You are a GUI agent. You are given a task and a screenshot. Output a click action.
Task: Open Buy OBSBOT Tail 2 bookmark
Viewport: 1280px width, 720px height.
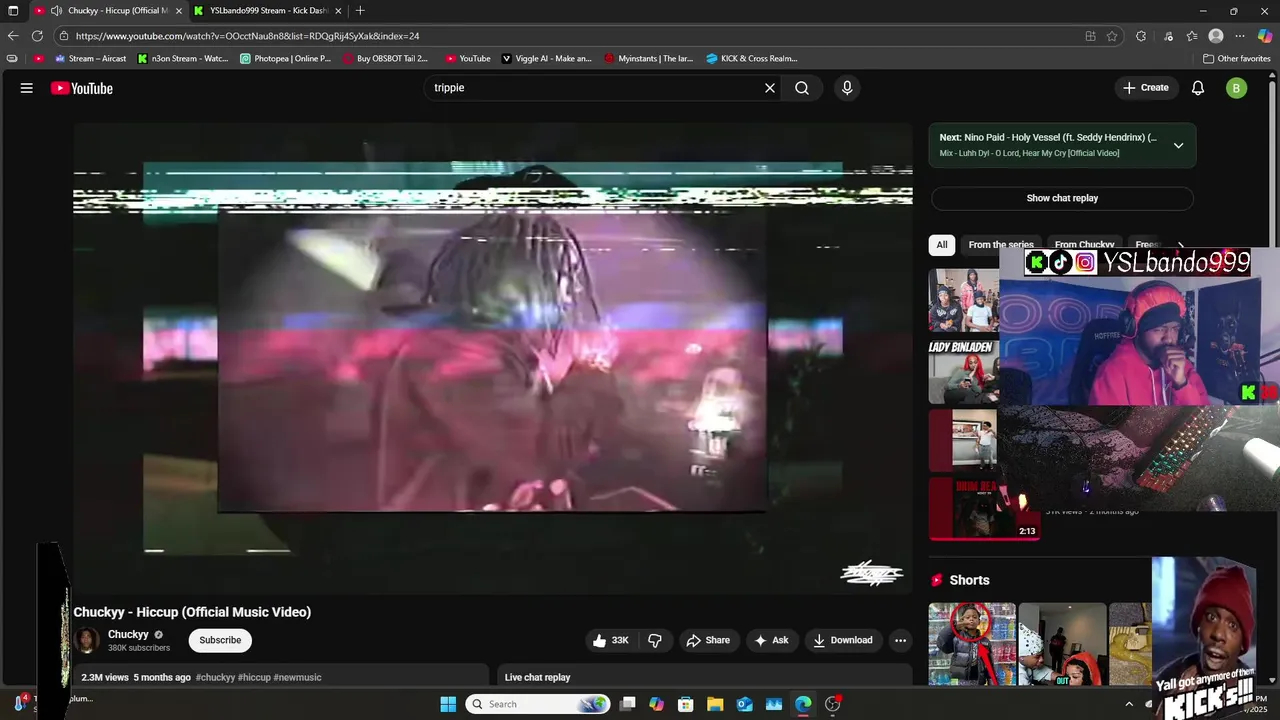tap(385, 58)
